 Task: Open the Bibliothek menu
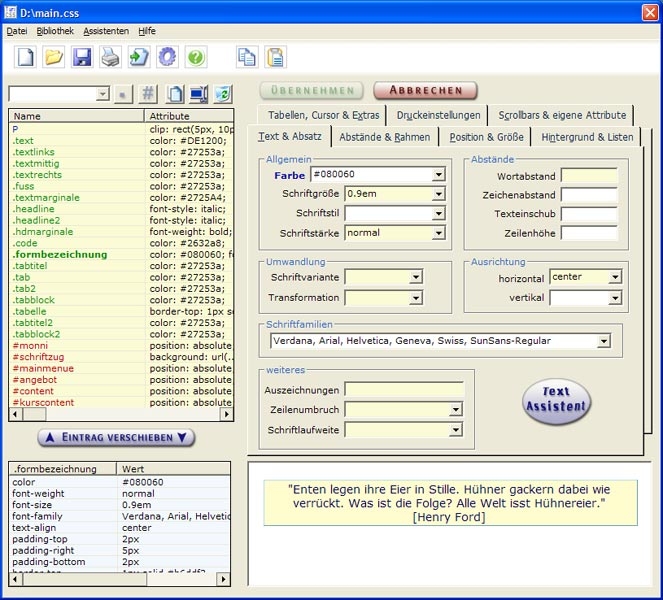coord(55,31)
